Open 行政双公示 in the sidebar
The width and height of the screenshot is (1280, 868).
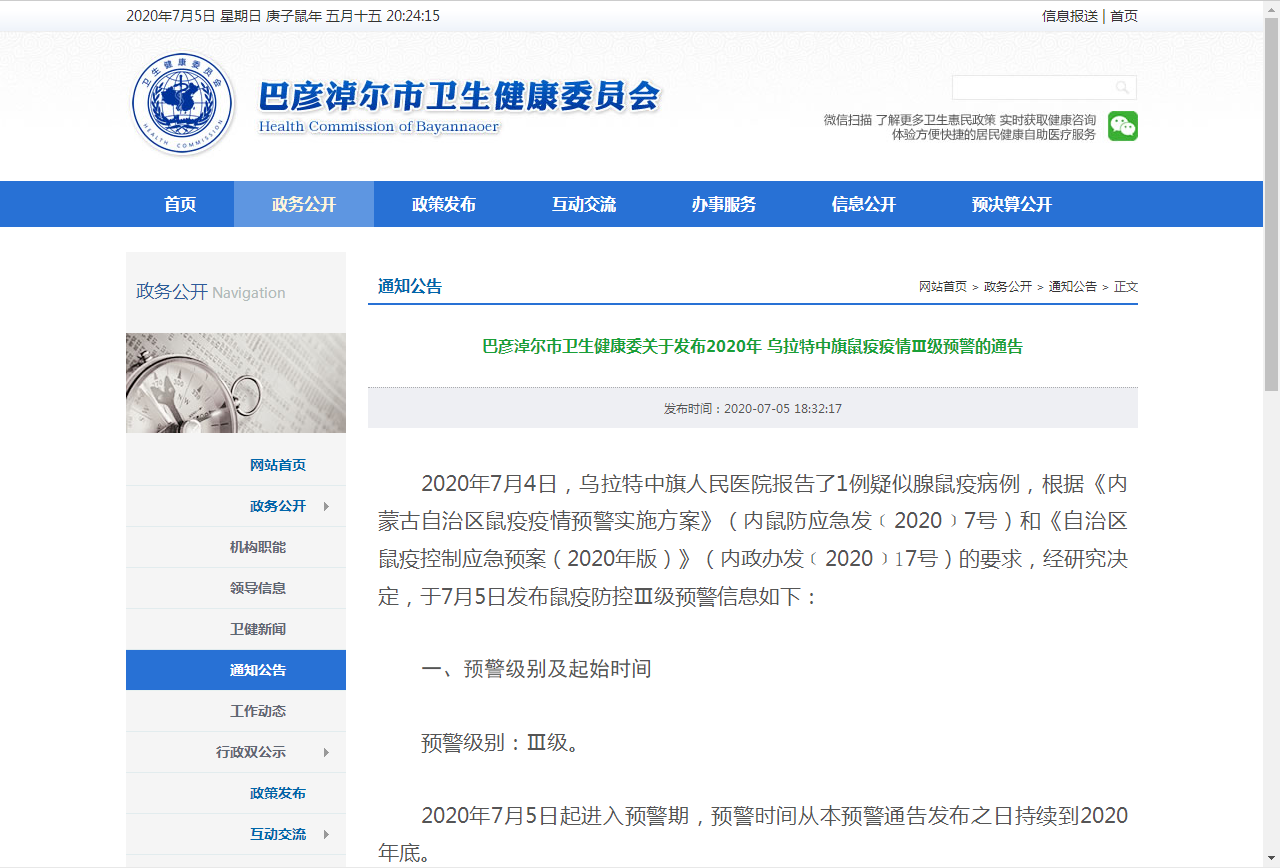(x=251, y=752)
